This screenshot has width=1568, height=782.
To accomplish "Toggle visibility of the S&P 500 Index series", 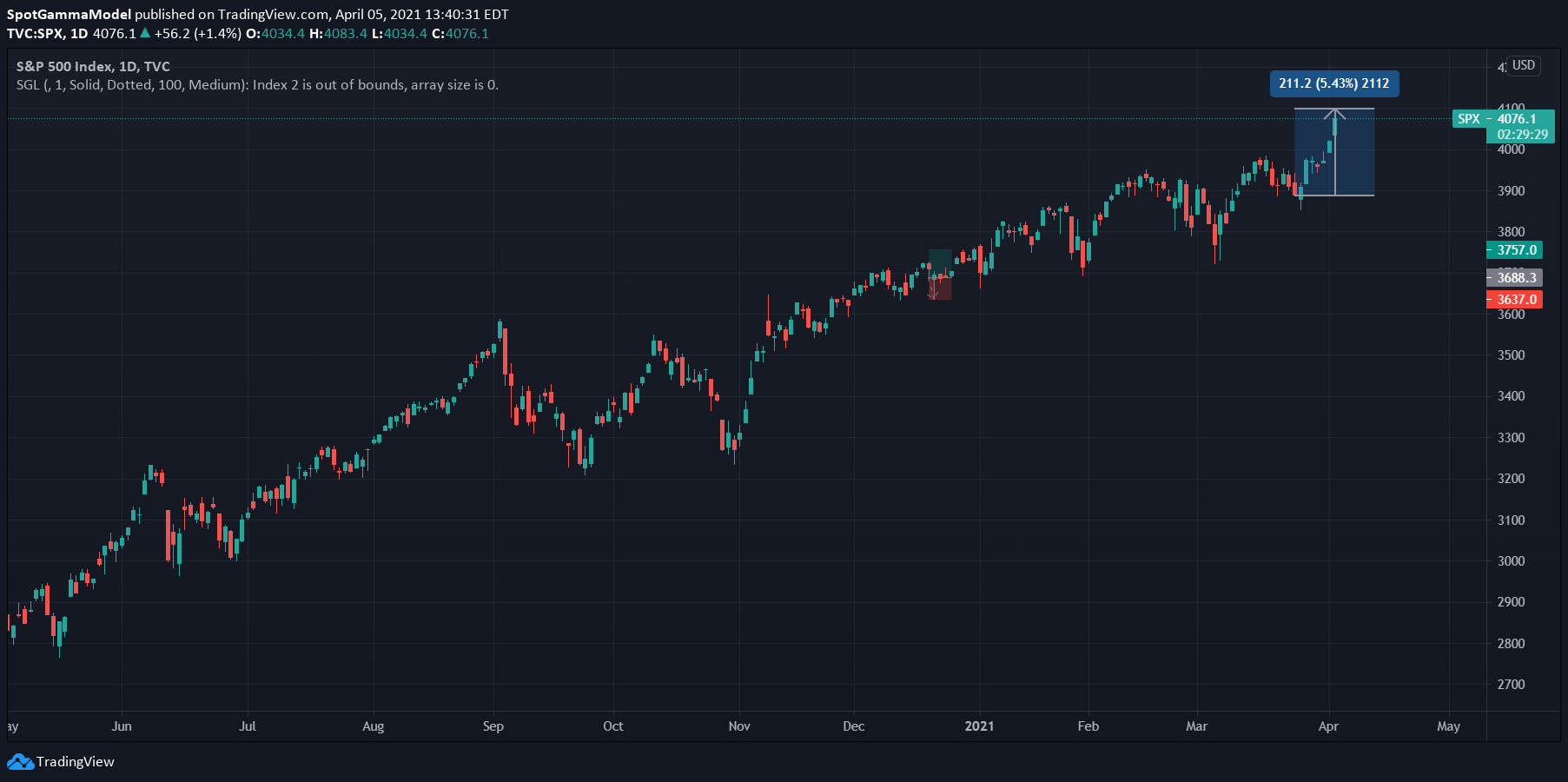I will coord(90,66).
